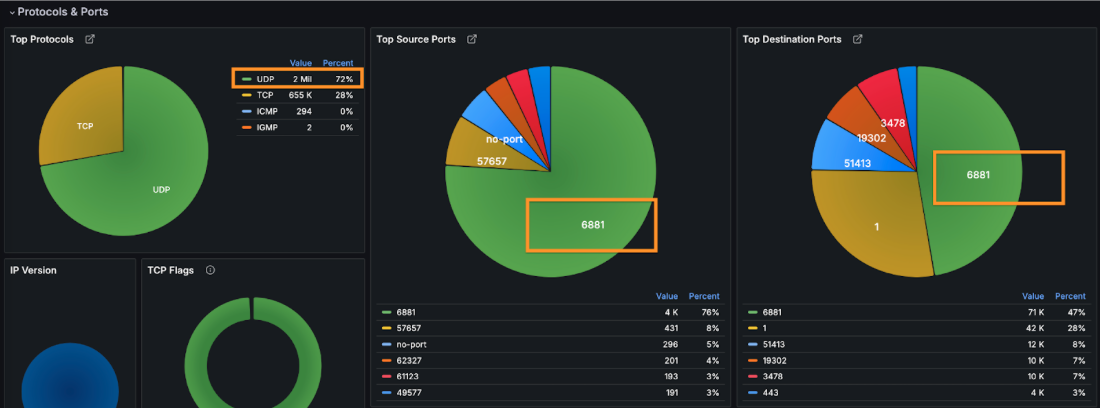Open the Top Protocols panel title menu
1101x408 pixels.
point(41,40)
